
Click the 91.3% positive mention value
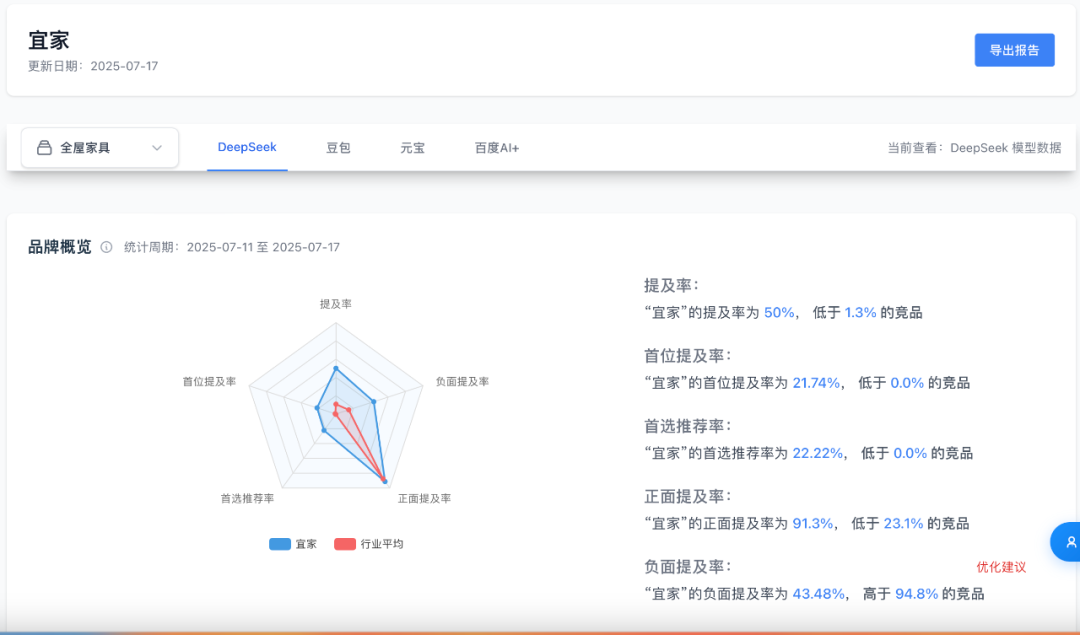click(813, 523)
